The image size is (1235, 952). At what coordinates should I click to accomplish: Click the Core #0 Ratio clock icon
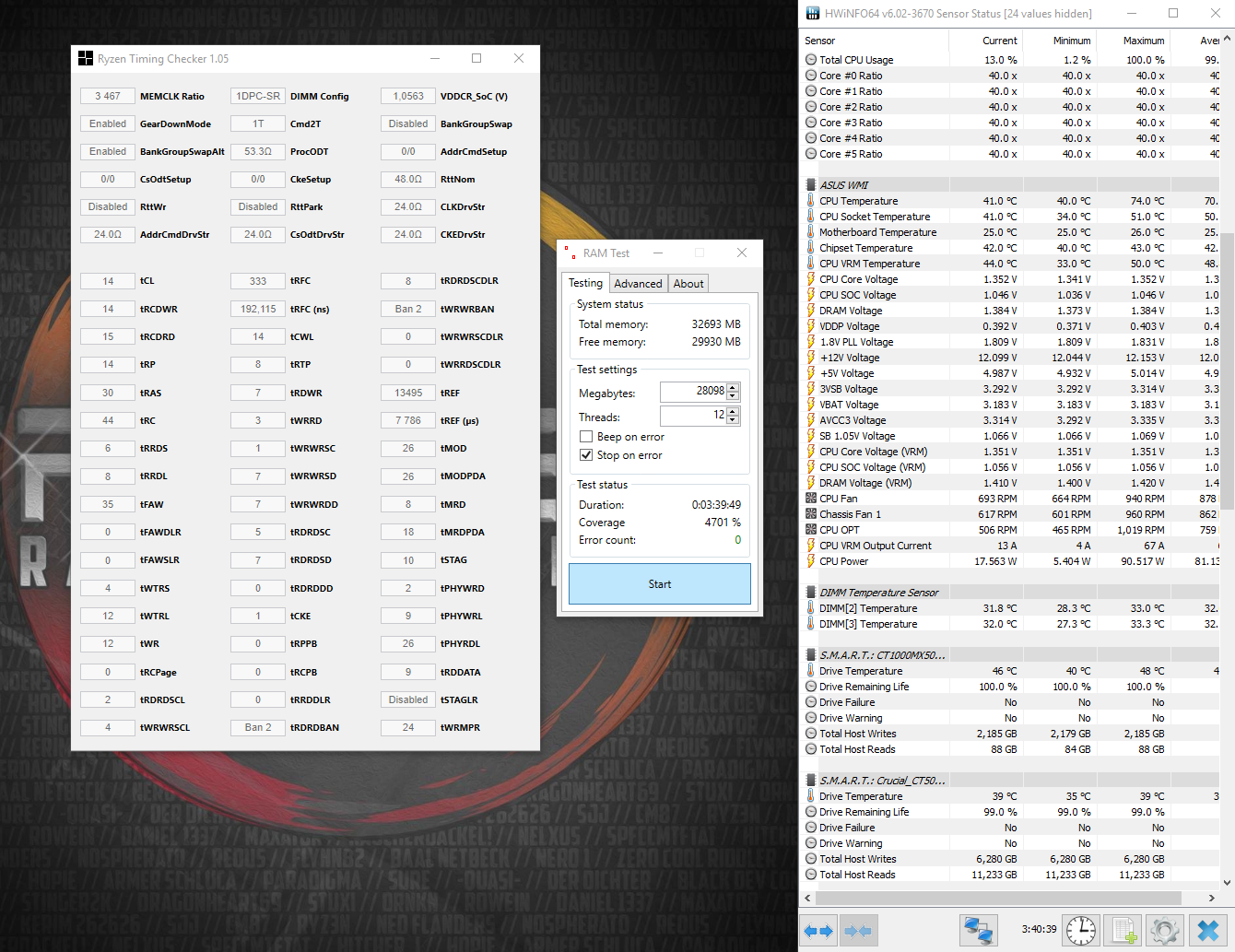[x=811, y=76]
